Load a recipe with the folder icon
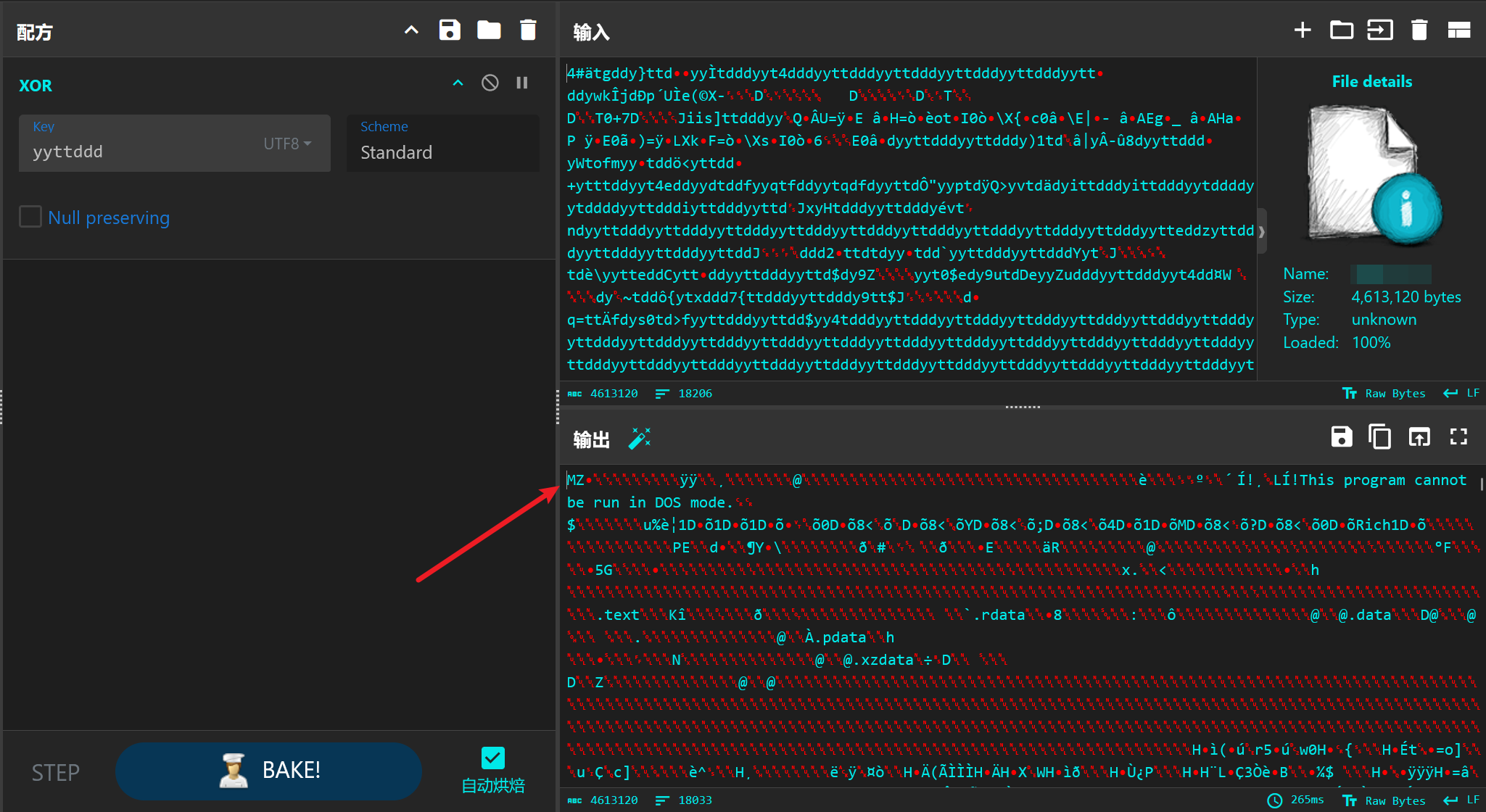The height and width of the screenshot is (812, 1486). point(489,30)
